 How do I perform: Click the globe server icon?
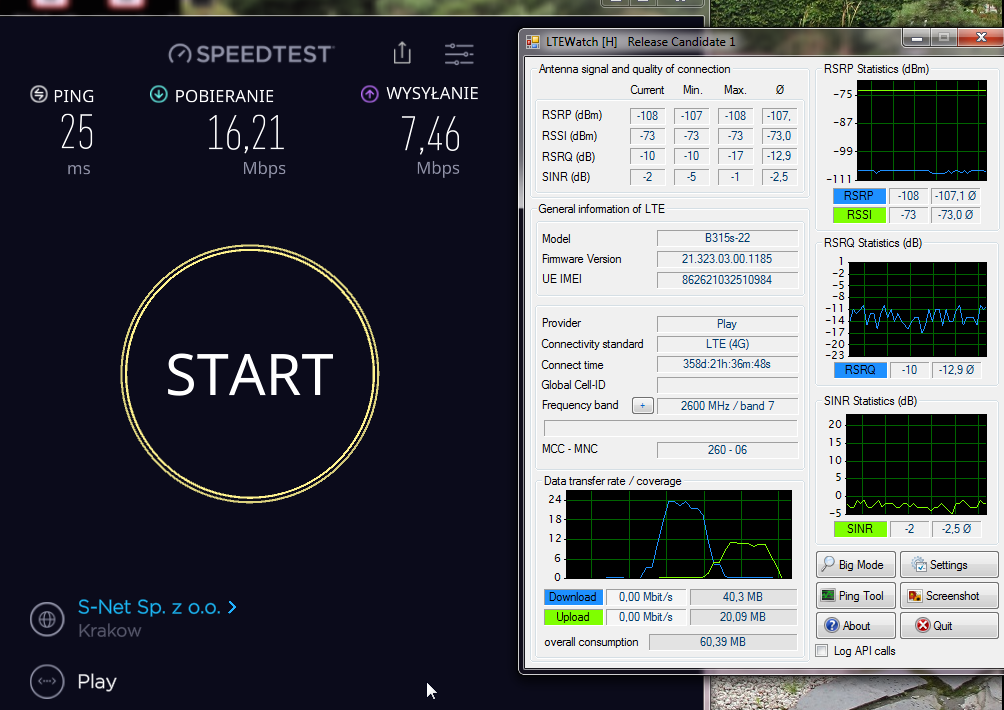(x=47, y=619)
